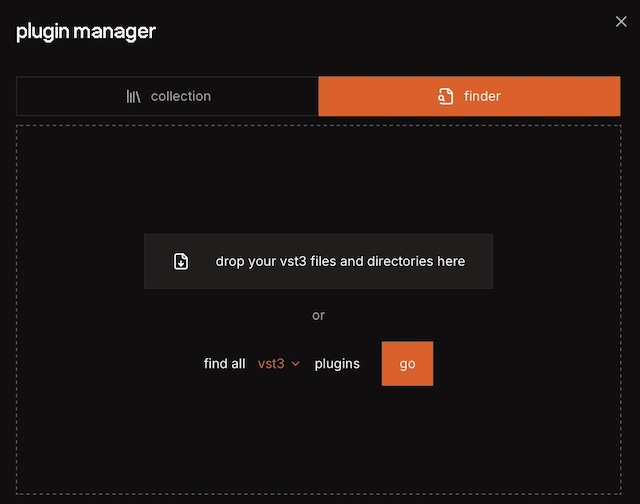This screenshot has width=640, height=504.
Task: Click the "or" separator text
Action: click(318, 315)
